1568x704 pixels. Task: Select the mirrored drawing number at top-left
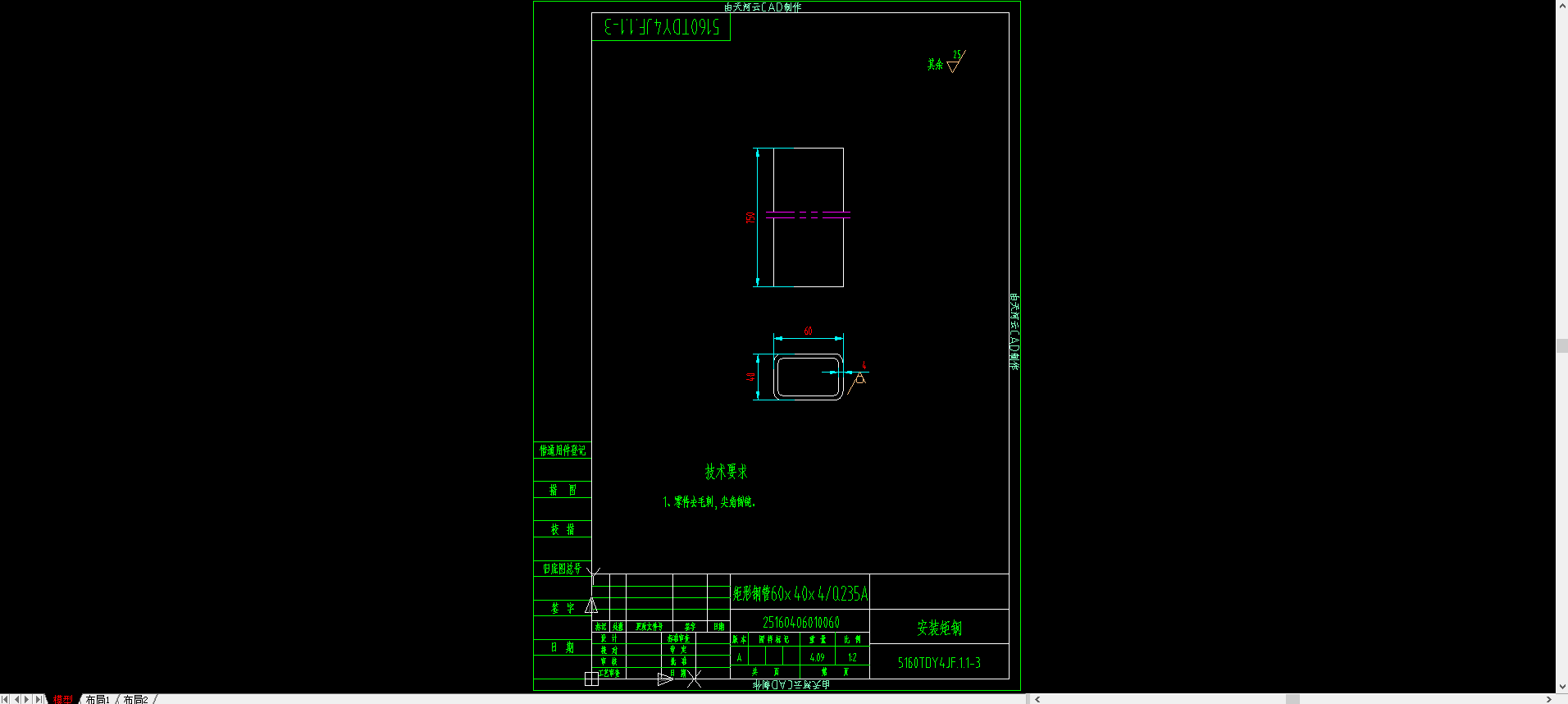tap(661, 27)
